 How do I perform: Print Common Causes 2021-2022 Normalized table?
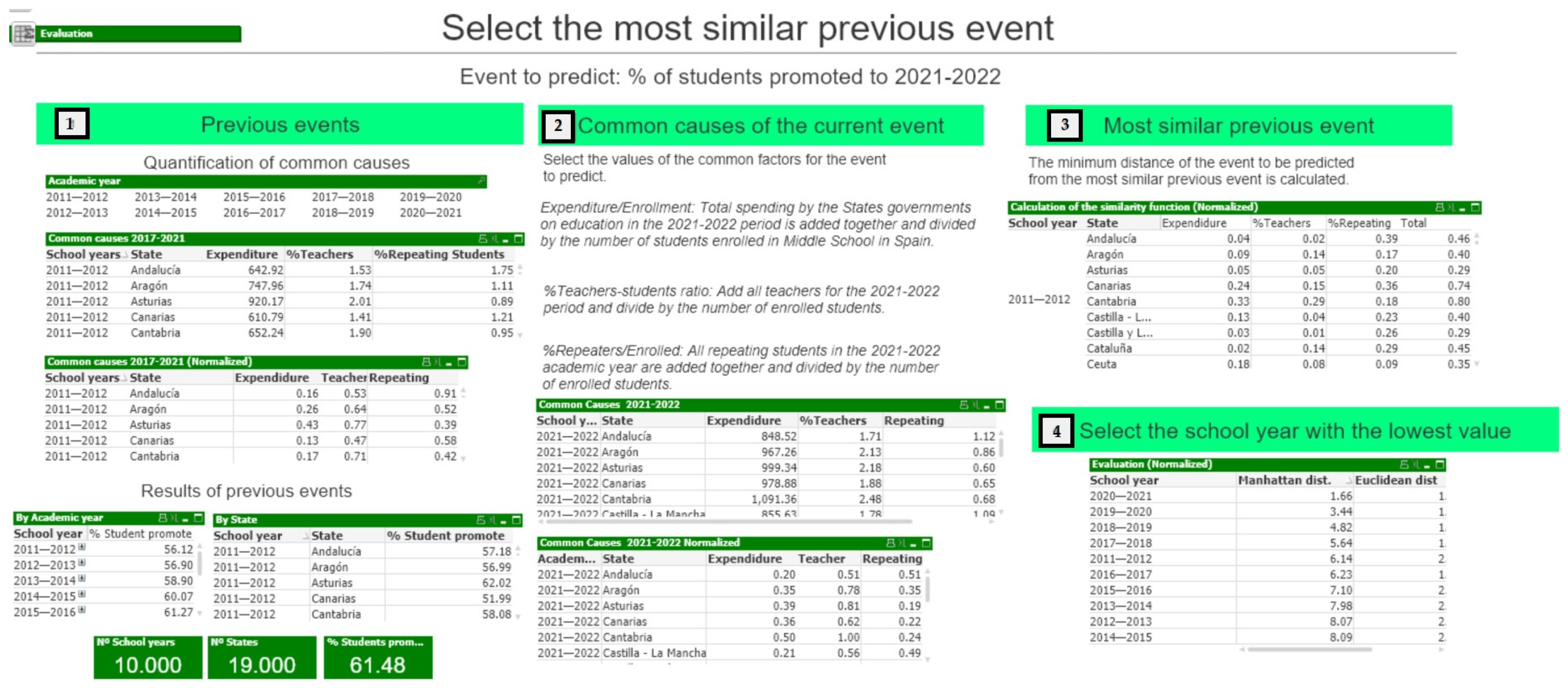891,543
